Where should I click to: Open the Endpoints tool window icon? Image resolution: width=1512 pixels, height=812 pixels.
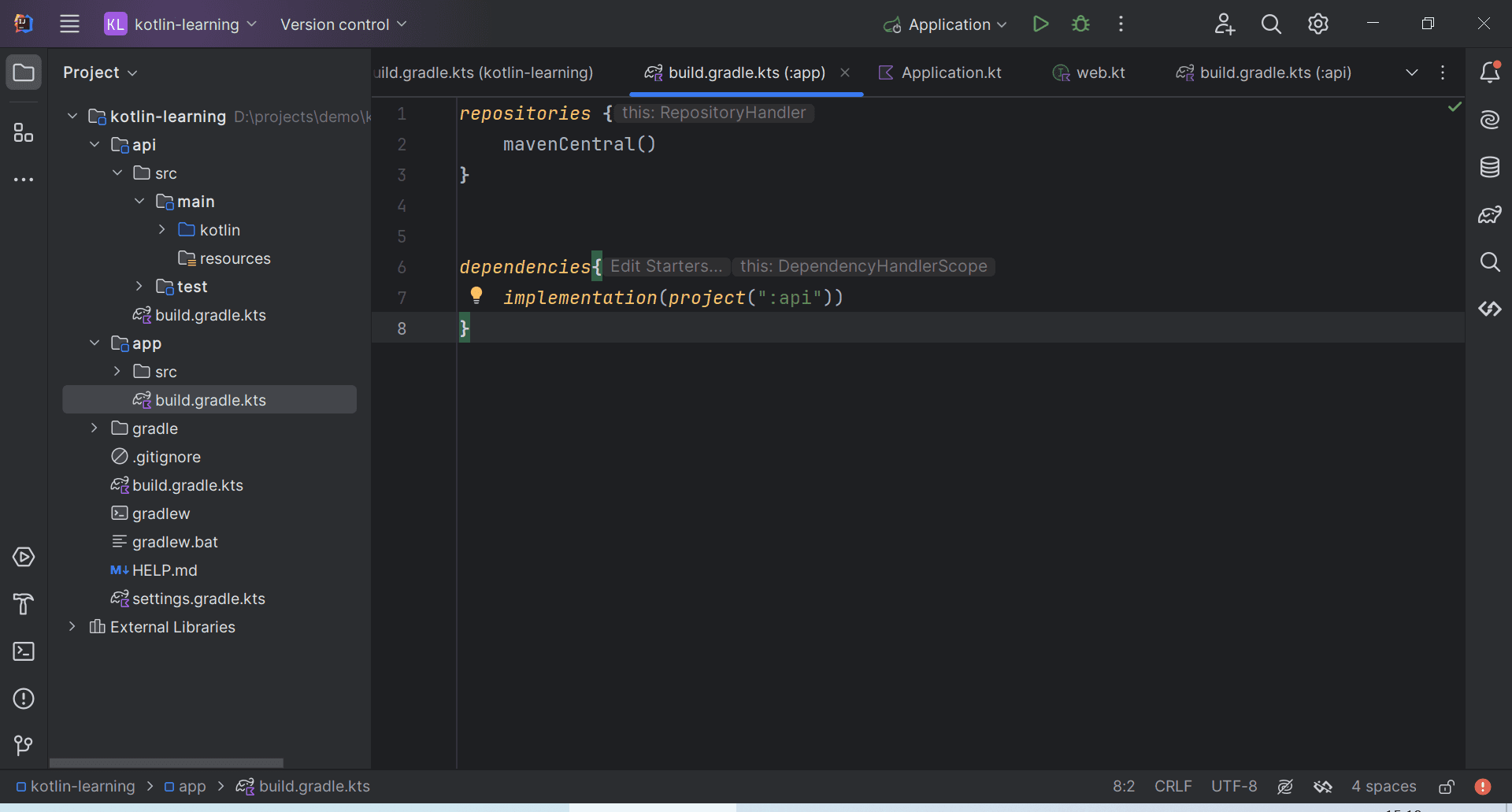tap(1489, 309)
